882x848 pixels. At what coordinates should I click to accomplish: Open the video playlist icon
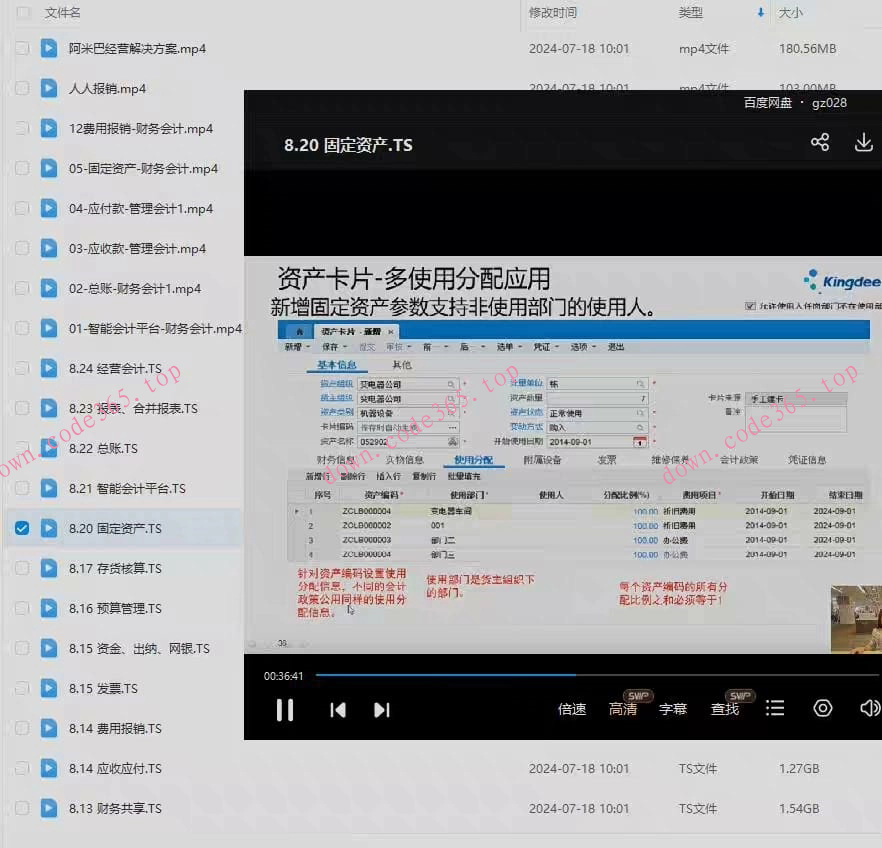coord(775,708)
